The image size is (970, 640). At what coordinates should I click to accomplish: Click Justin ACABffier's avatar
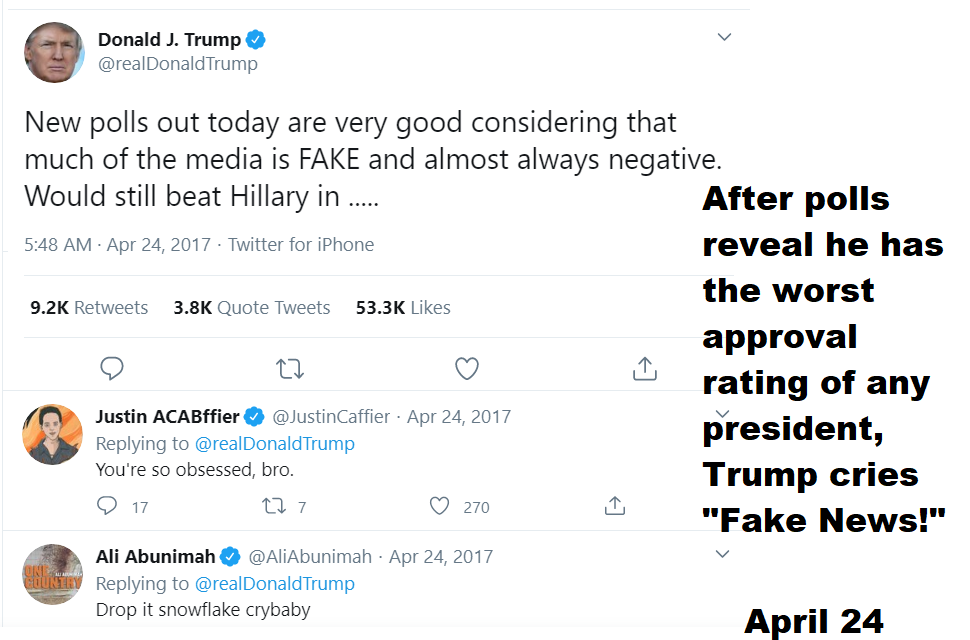pos(52,434)
